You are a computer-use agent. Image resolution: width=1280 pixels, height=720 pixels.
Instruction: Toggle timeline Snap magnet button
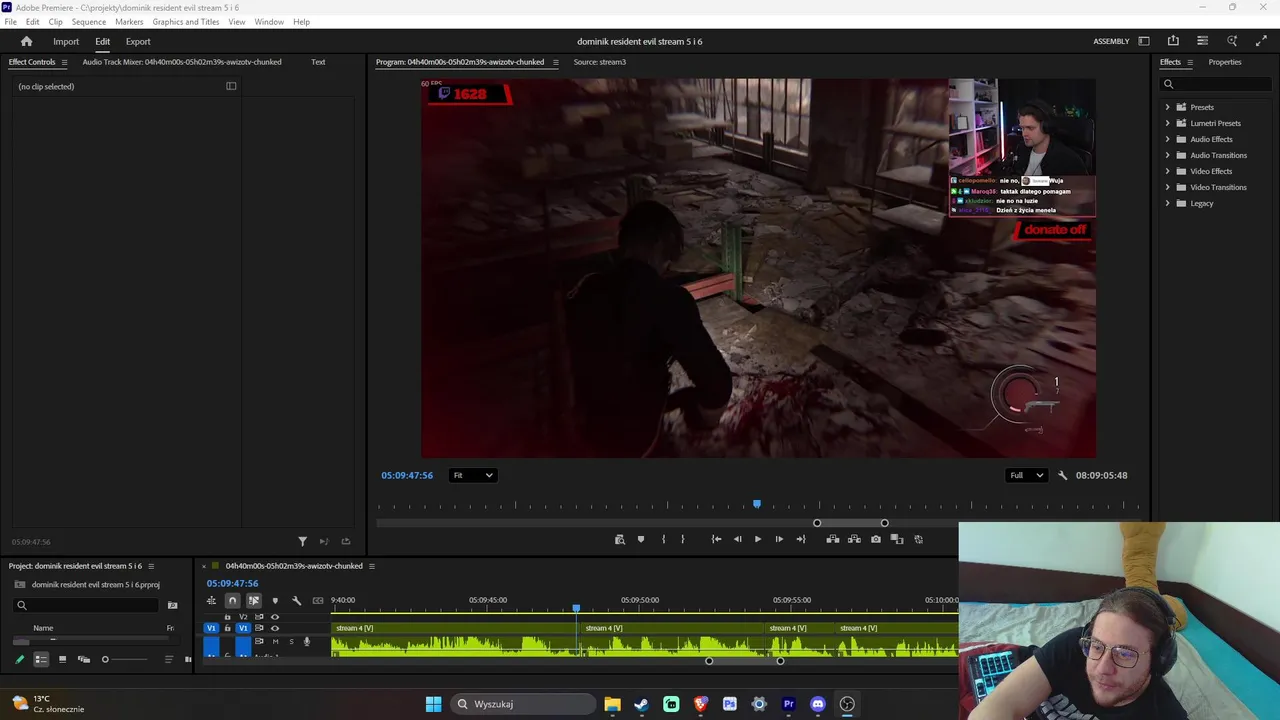click(x=232, y=600)
